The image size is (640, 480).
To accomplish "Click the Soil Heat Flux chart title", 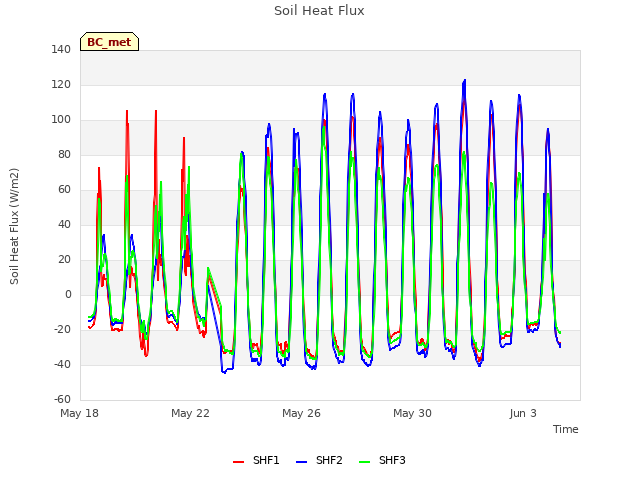I will point(319,11).
